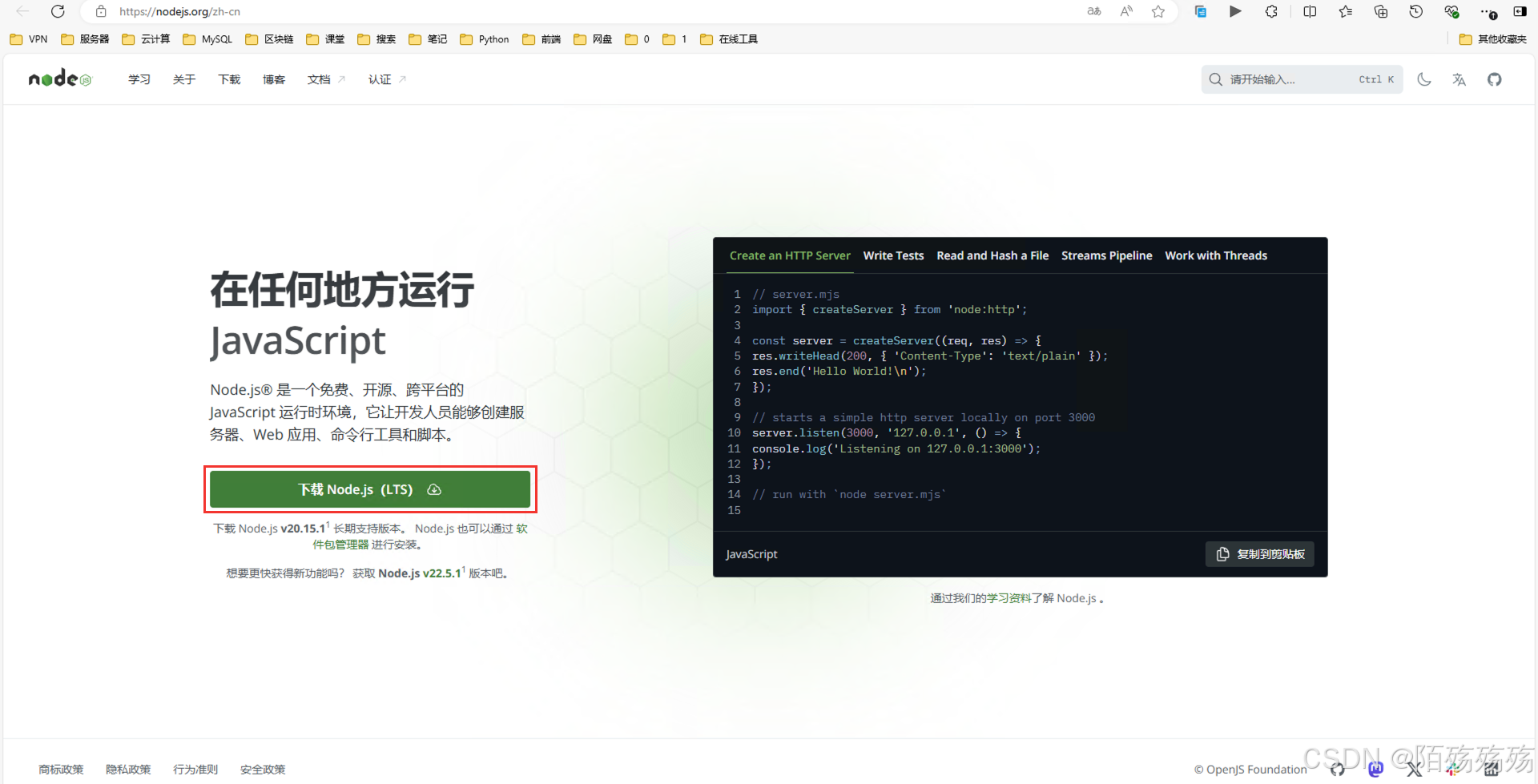This screenshot has width=1538, height=784.
Task: Click the blue collections sidebar icon
Action: [x=1200, y=11]
